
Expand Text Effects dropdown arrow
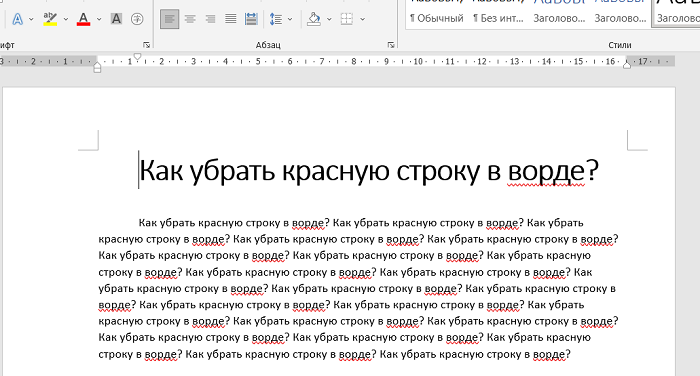coord(31,19)
